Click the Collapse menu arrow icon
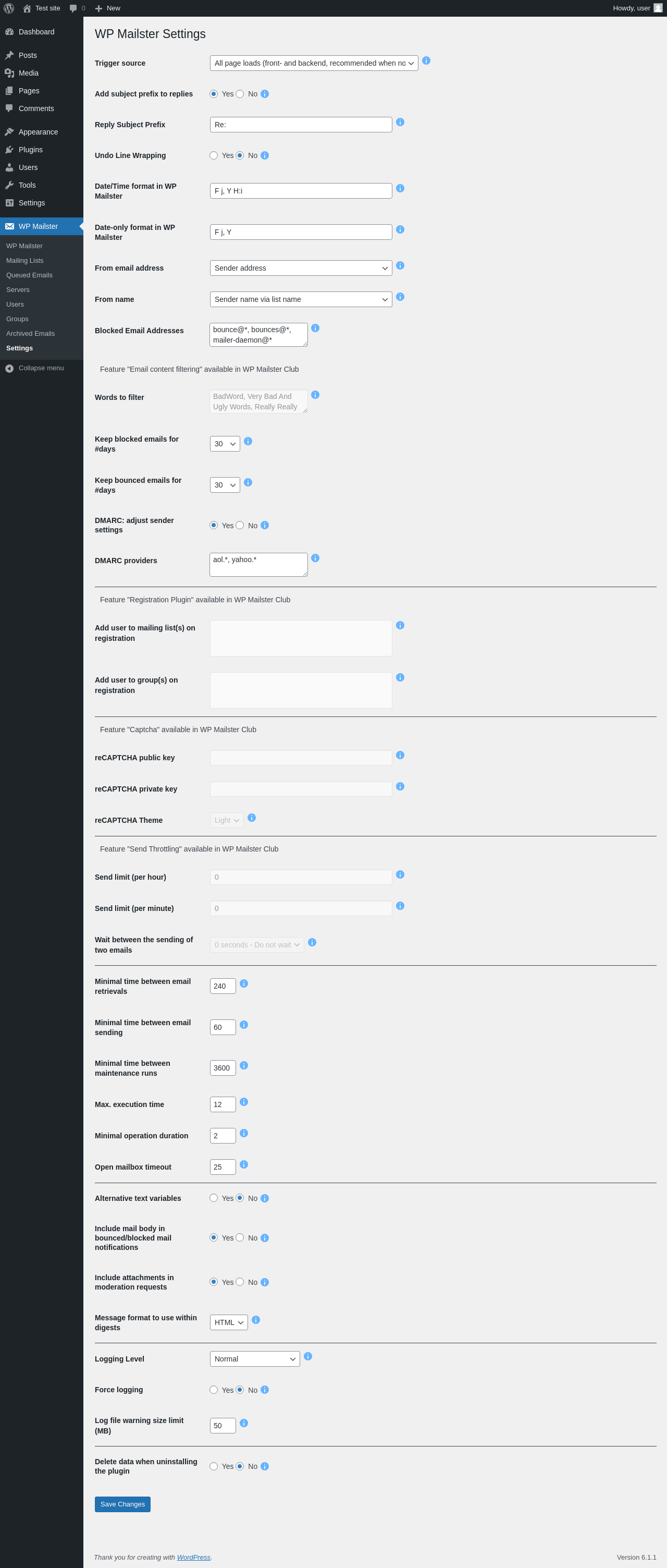 coord(9,368)
